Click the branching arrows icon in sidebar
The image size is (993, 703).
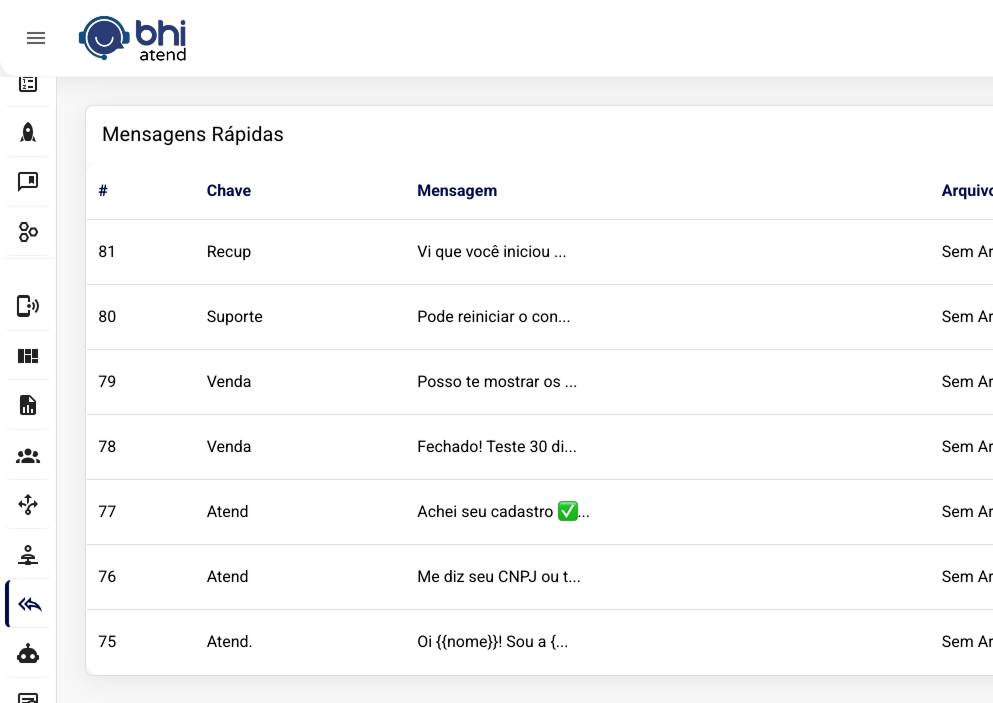pyautogui.click(x=28, y=505)
